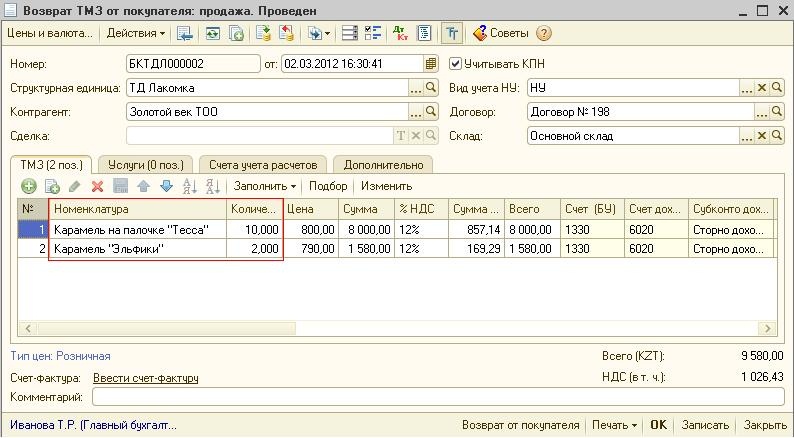
Task: Open the Печать dropdown
Action: pyautogui.click(x=614, y=425)
